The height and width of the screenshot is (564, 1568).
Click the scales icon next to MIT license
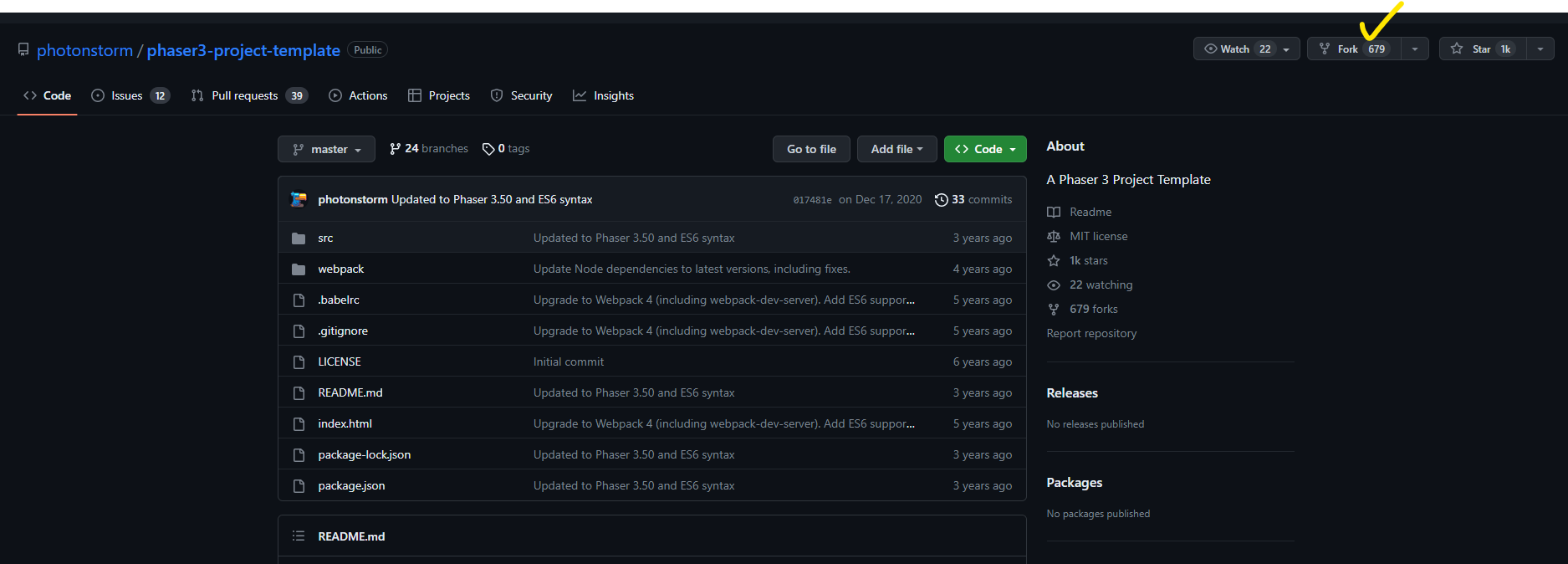click(1054, 237)
